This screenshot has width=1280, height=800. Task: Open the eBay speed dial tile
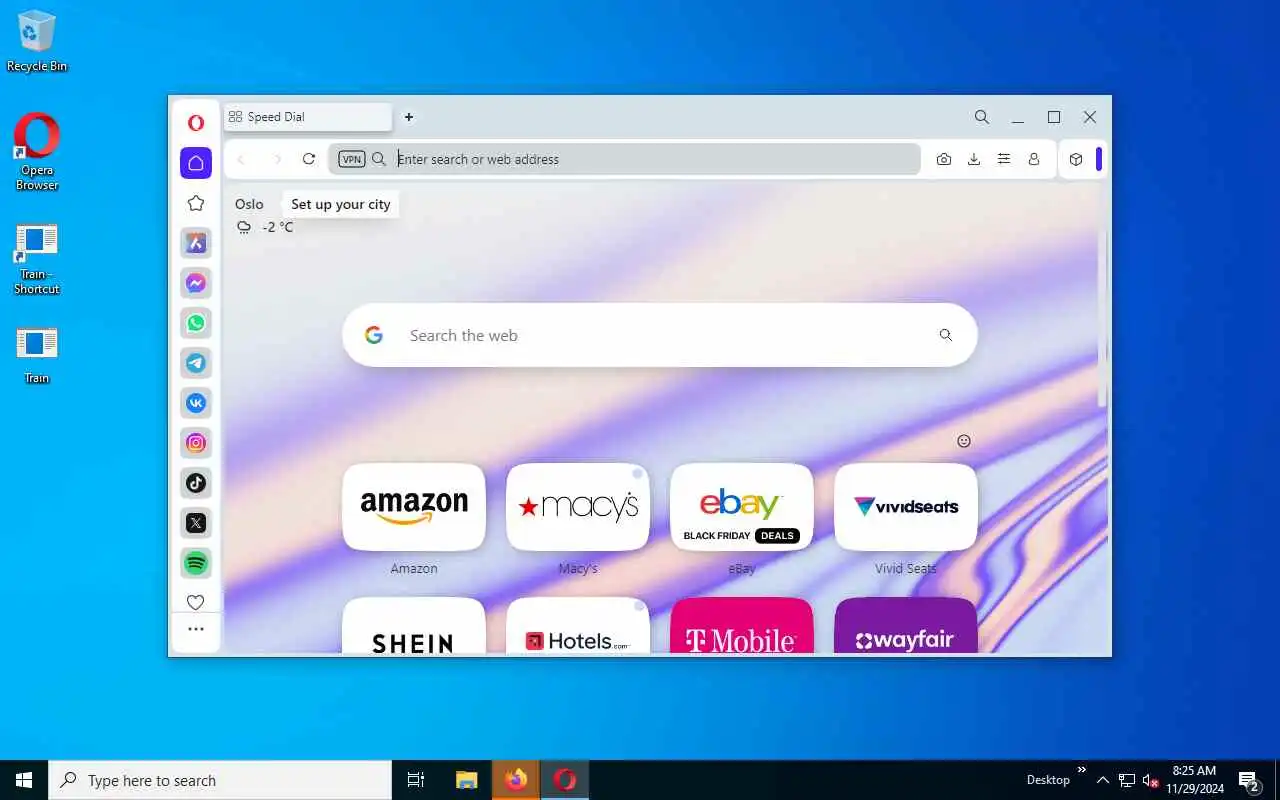(742, 507)
